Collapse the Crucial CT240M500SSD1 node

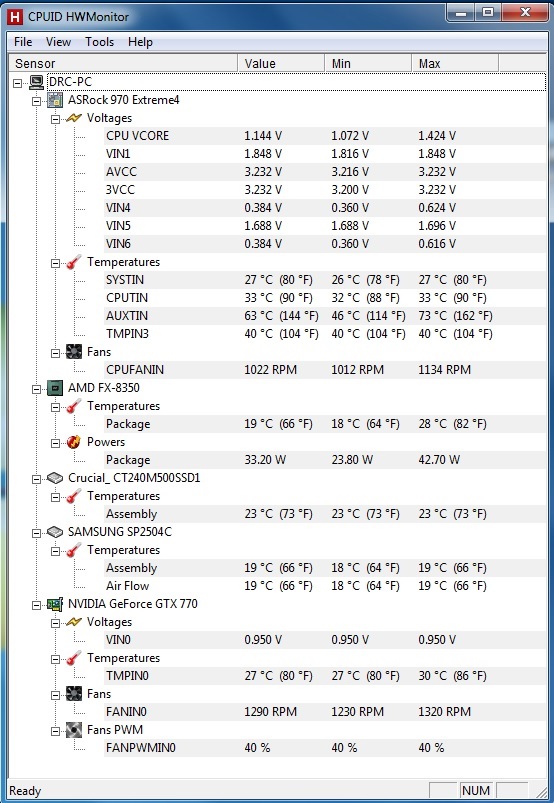click(36, 479)
